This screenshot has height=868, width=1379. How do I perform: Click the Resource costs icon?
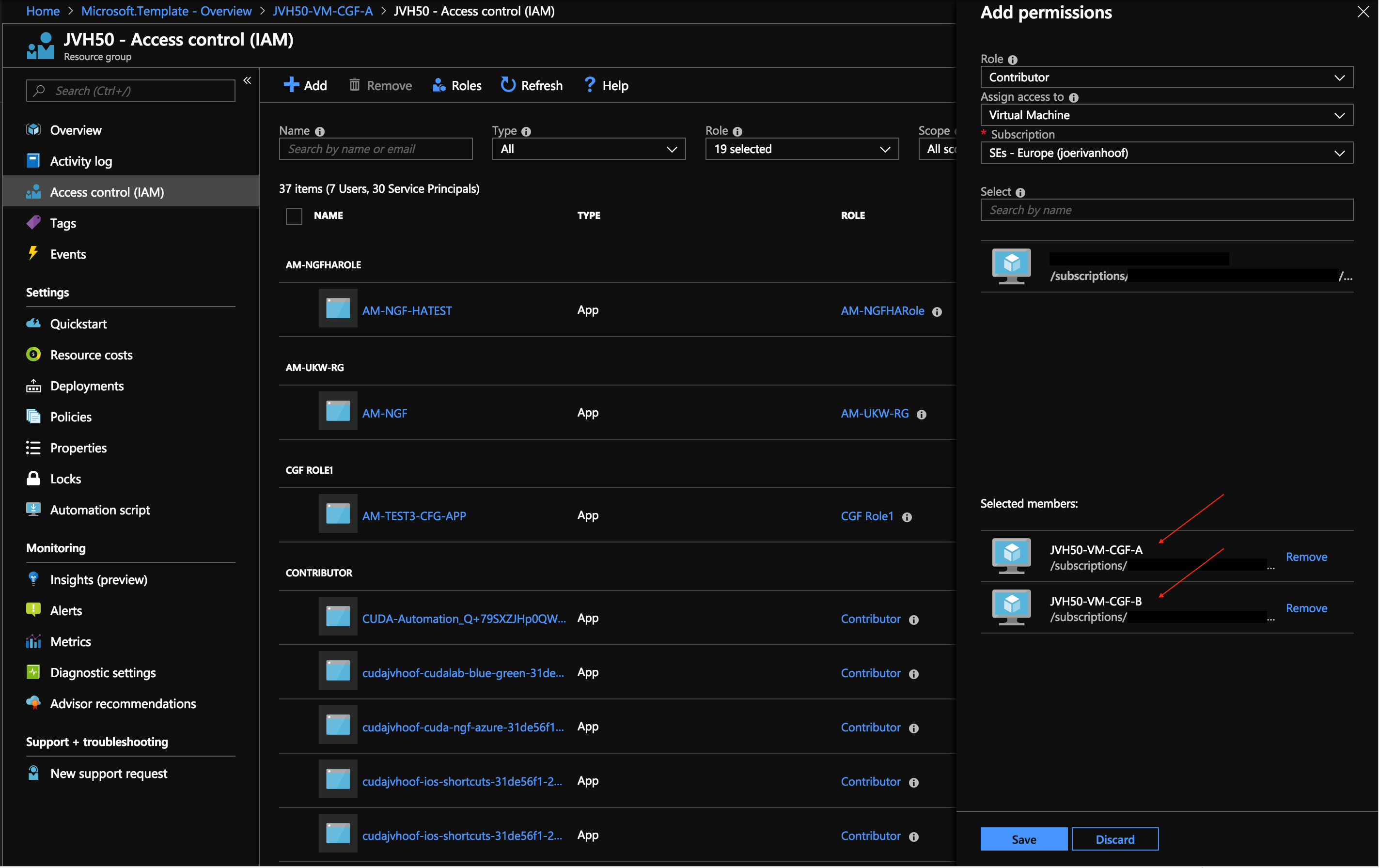tap(33, 355)
